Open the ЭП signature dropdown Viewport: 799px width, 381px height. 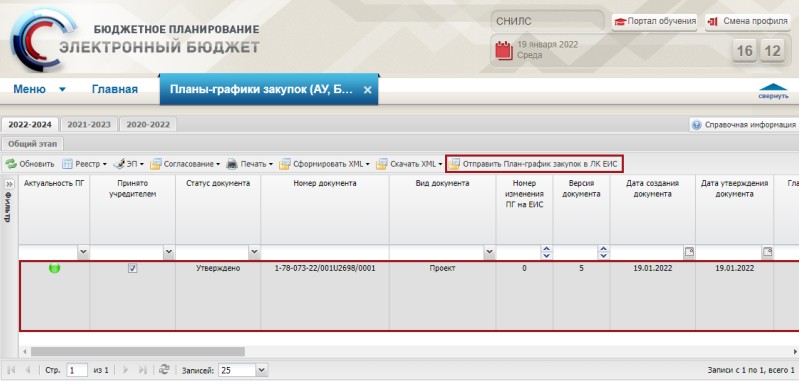128,164
